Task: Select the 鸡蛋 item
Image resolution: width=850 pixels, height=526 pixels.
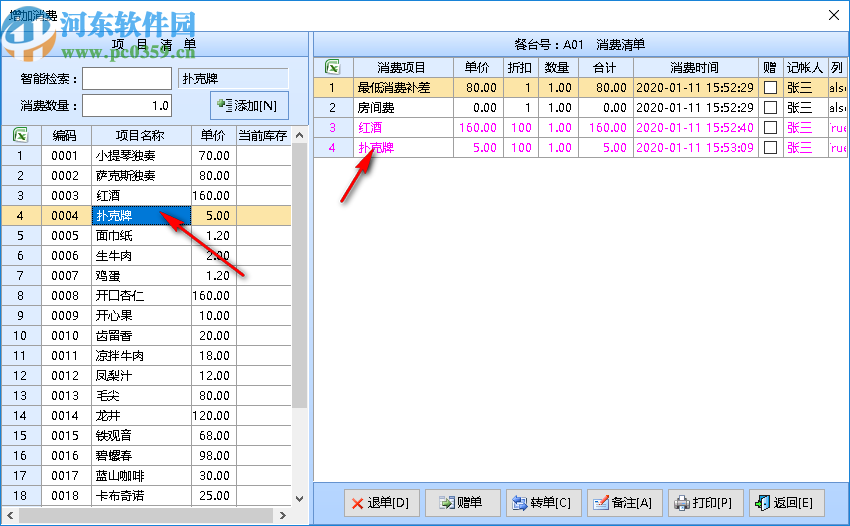Action: [141, 276]
